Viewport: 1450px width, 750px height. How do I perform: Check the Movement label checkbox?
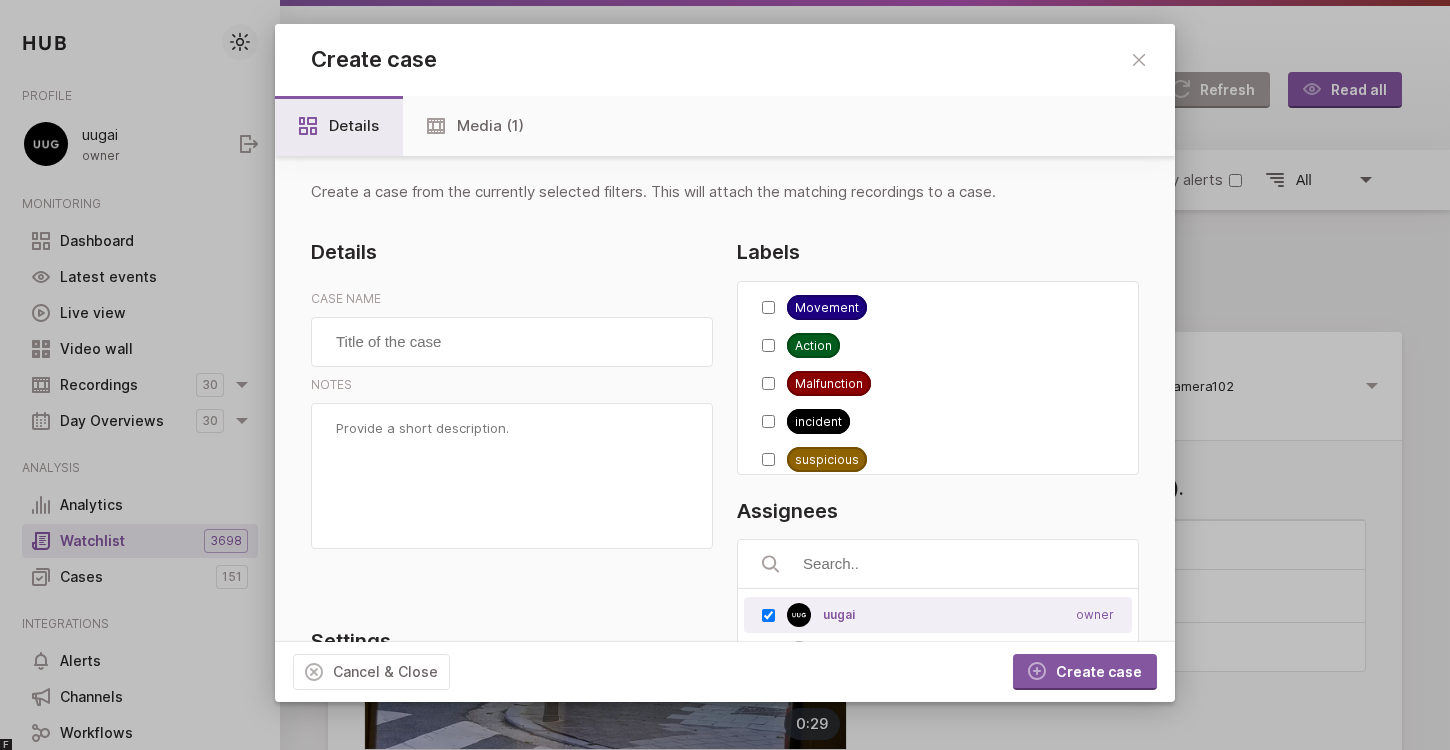pos(768,308)
